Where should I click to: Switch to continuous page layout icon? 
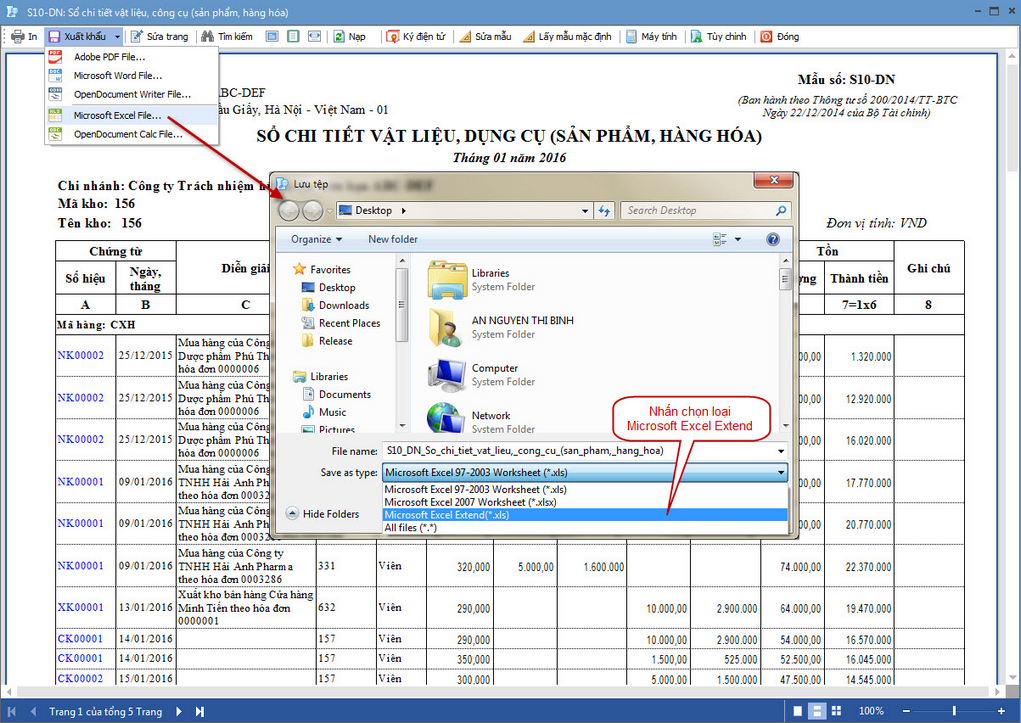(817, 711)
